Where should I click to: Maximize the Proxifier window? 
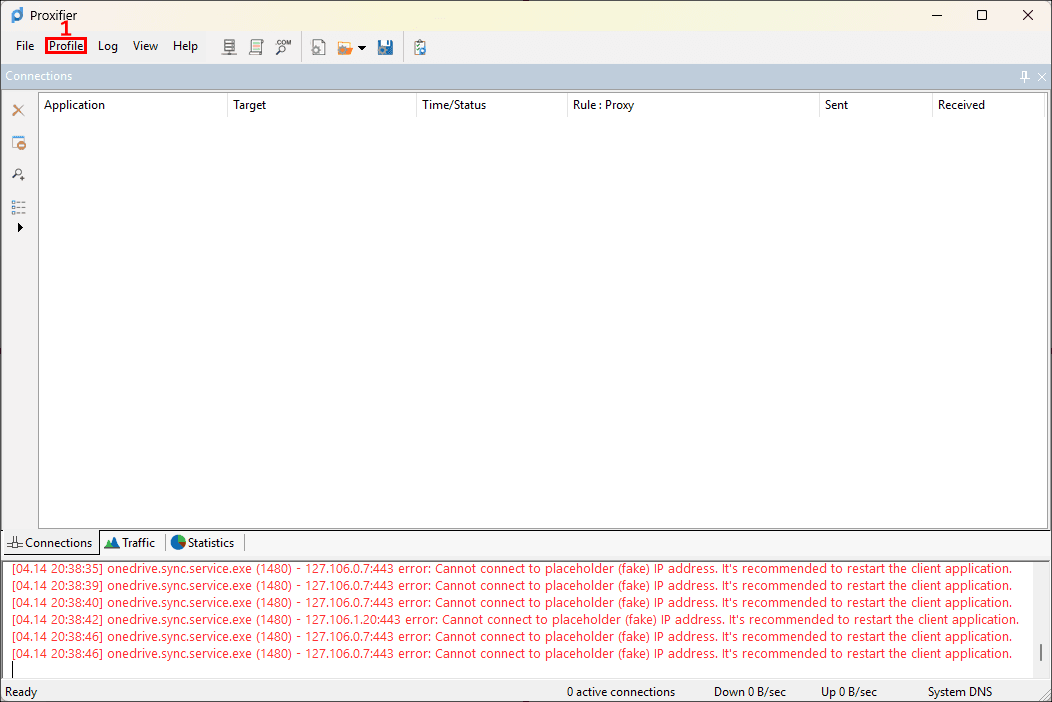(x=982, y=15)
